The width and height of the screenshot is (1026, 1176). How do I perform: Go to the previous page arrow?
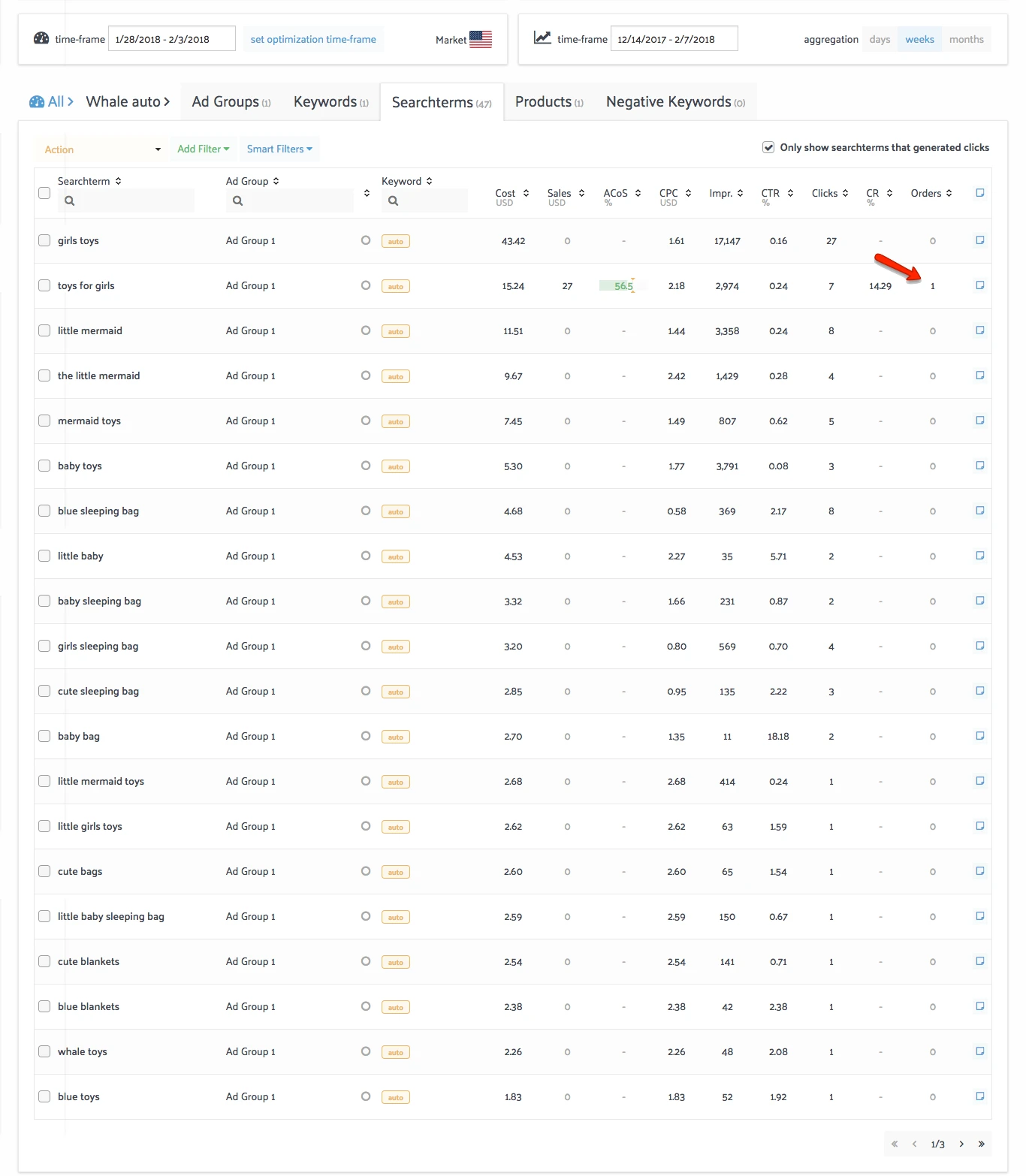[914, 1144]
